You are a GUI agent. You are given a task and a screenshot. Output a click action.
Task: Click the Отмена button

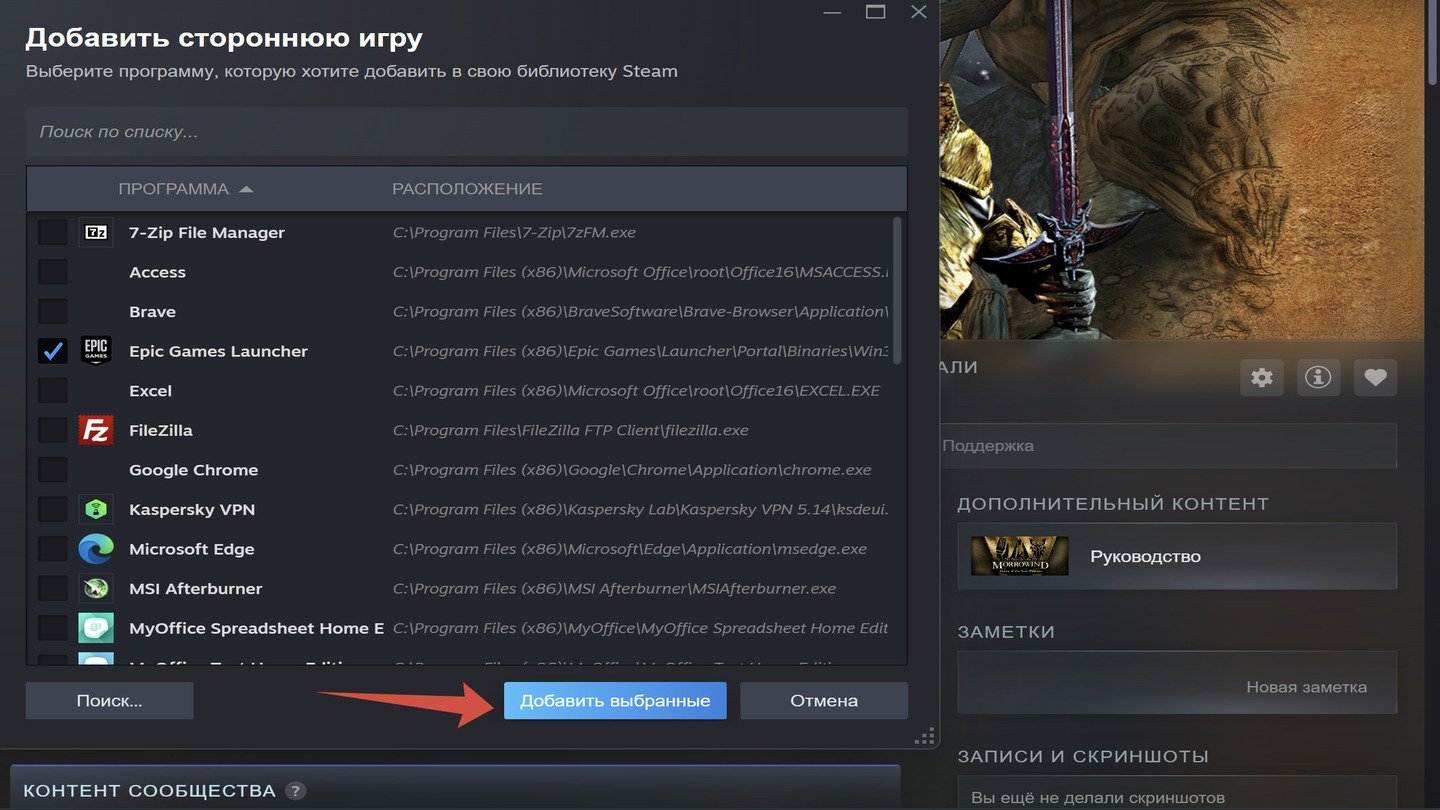[824, 701]
